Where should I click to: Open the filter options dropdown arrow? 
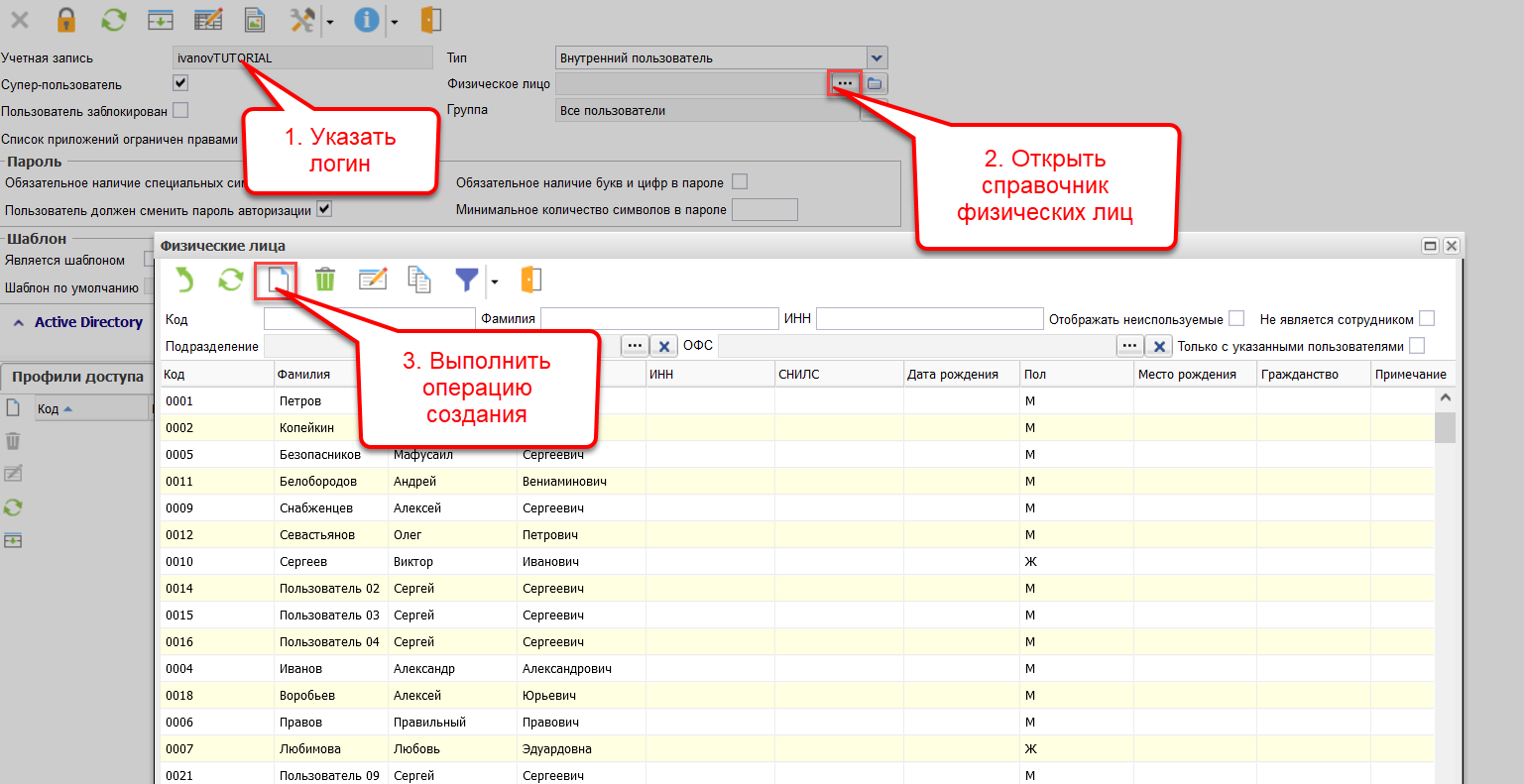(494, 281)
